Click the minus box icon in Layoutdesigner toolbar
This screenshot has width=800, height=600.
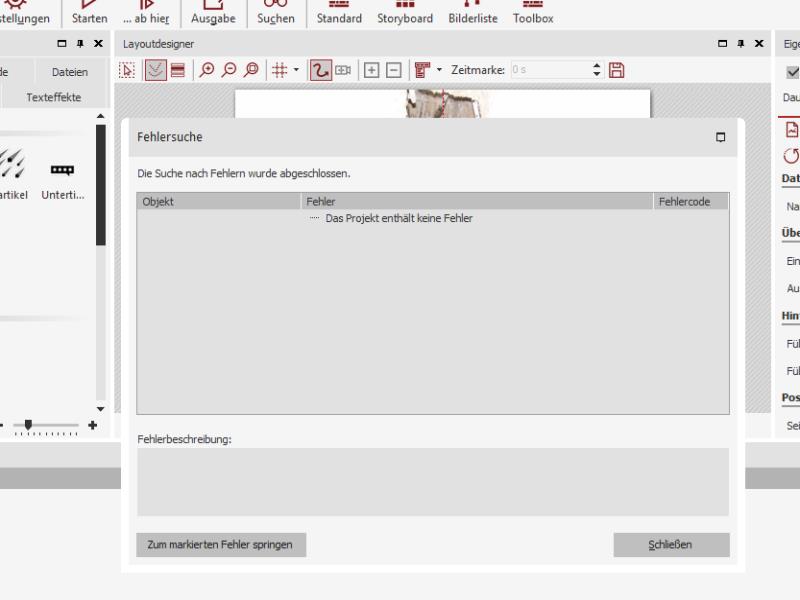click(393, 70)
